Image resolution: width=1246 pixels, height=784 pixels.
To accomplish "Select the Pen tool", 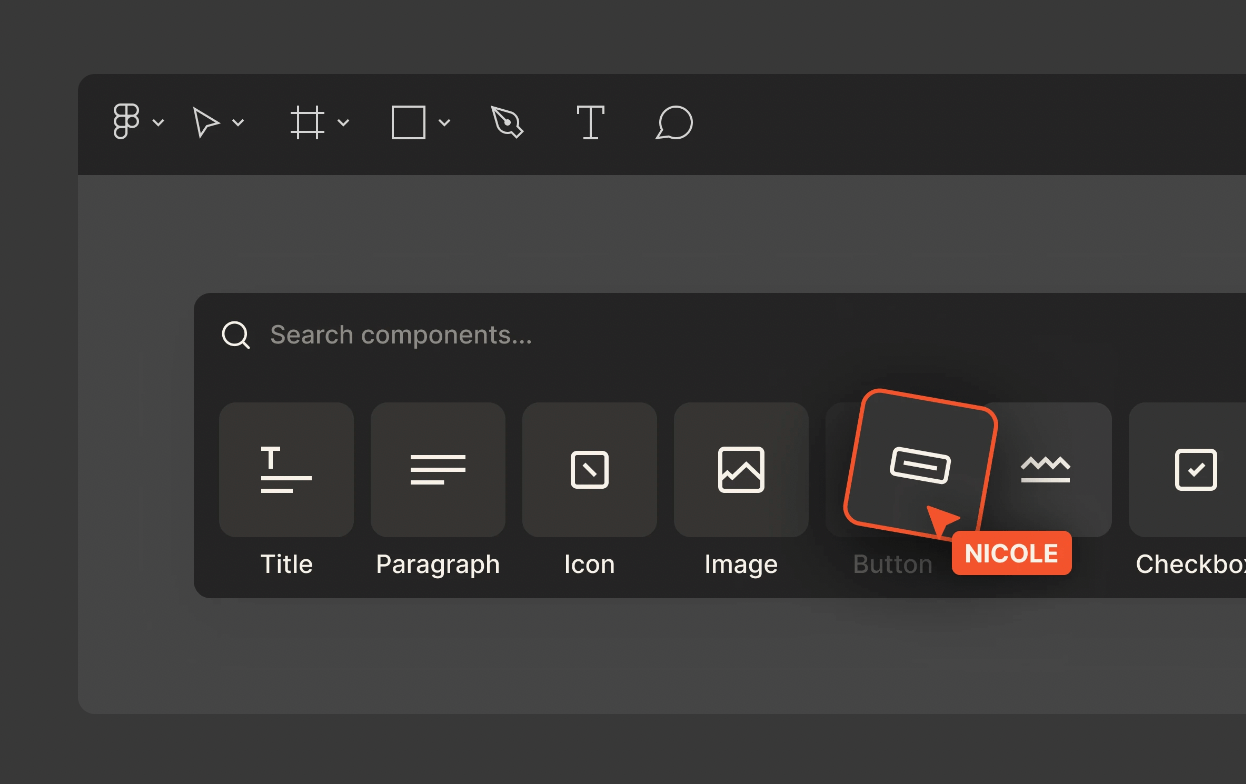I will click(x=508, y=123).
